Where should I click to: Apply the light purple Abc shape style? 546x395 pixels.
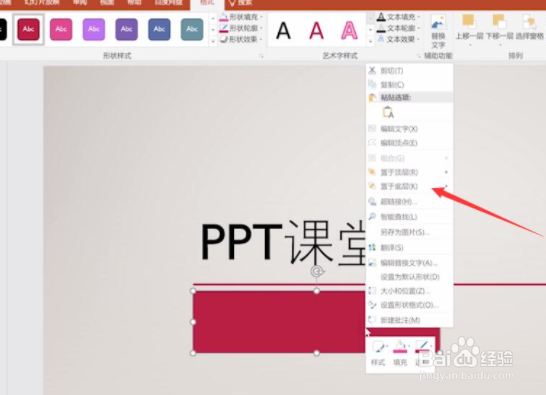point(94,29)
